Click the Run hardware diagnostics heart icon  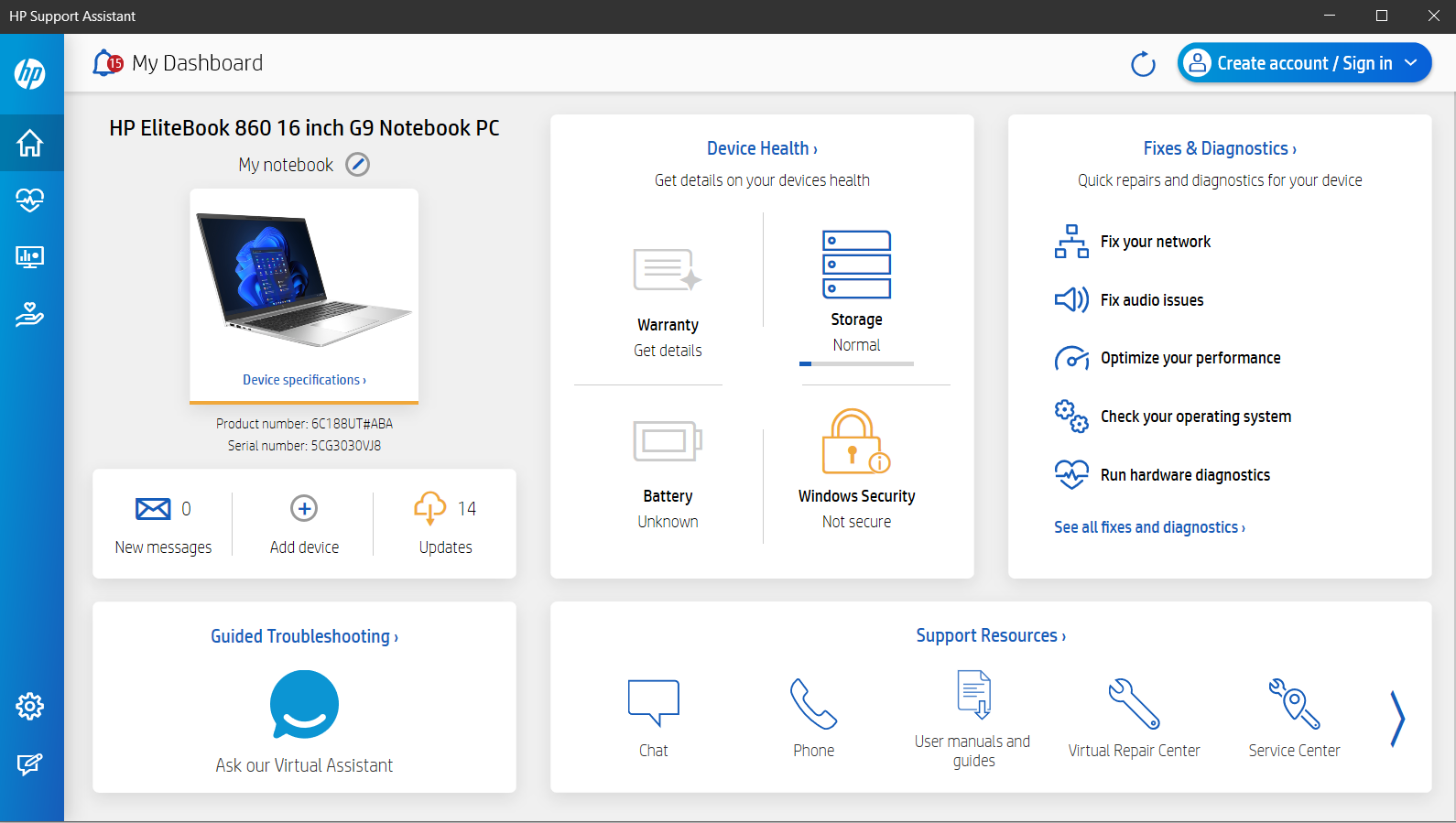pyautogui.click(x=1071, y=475)
